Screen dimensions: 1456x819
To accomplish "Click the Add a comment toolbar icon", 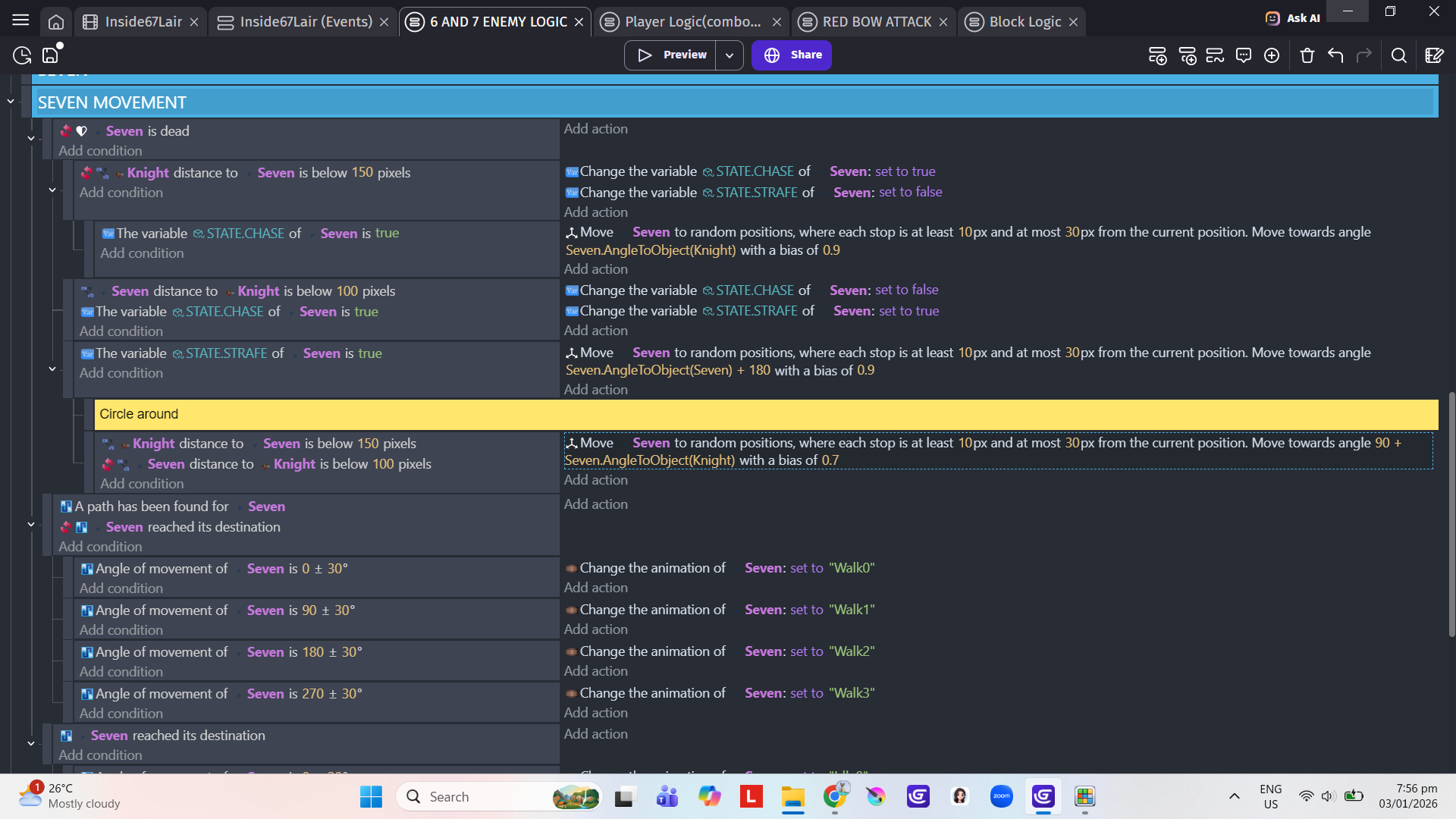I will (x=1244, y=55).
